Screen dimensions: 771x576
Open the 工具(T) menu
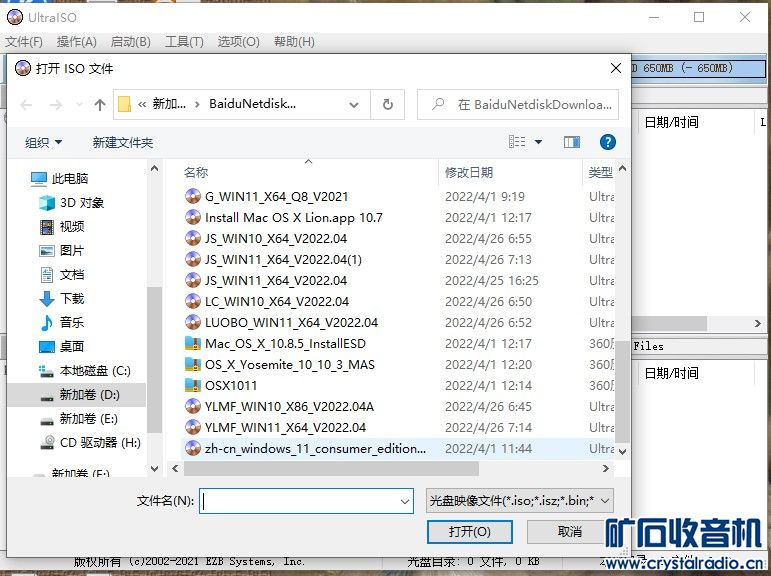click(x=184, y=42)
